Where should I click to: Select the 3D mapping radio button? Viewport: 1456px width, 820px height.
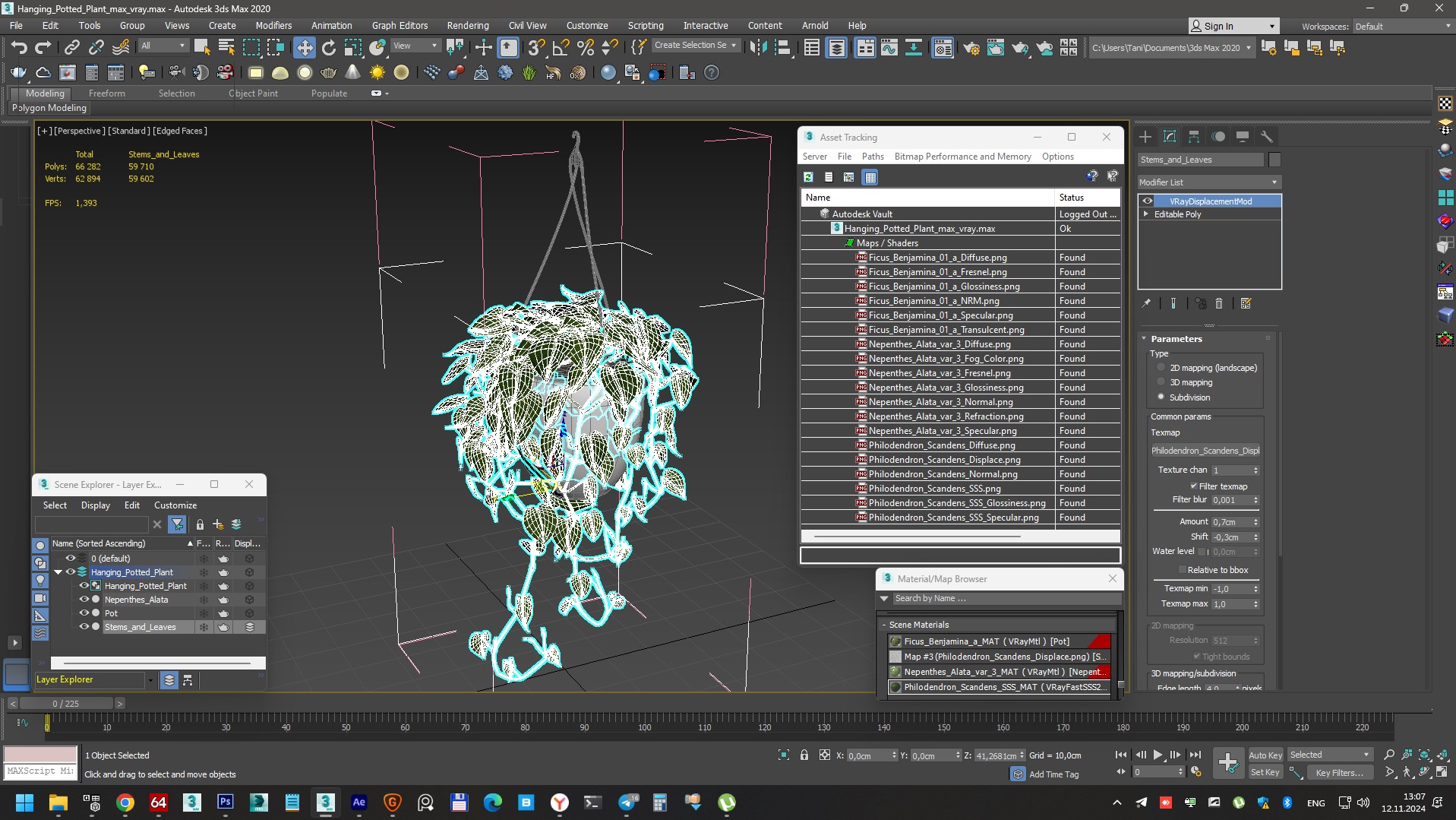(x=1161, y=382)
